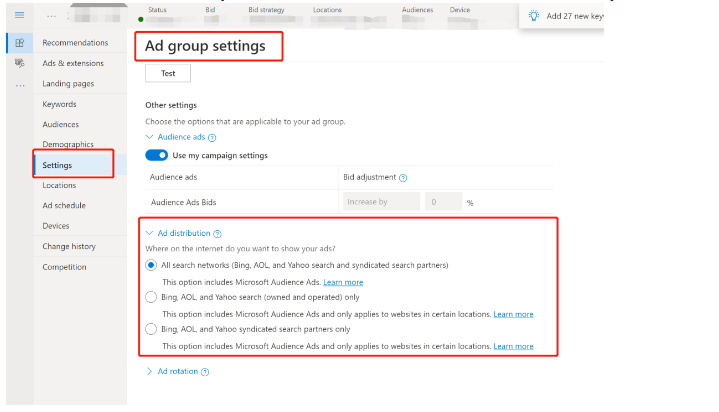Click the three-dots more icon in left rail
The image size is (719, 412).
(x=18, y=84)
